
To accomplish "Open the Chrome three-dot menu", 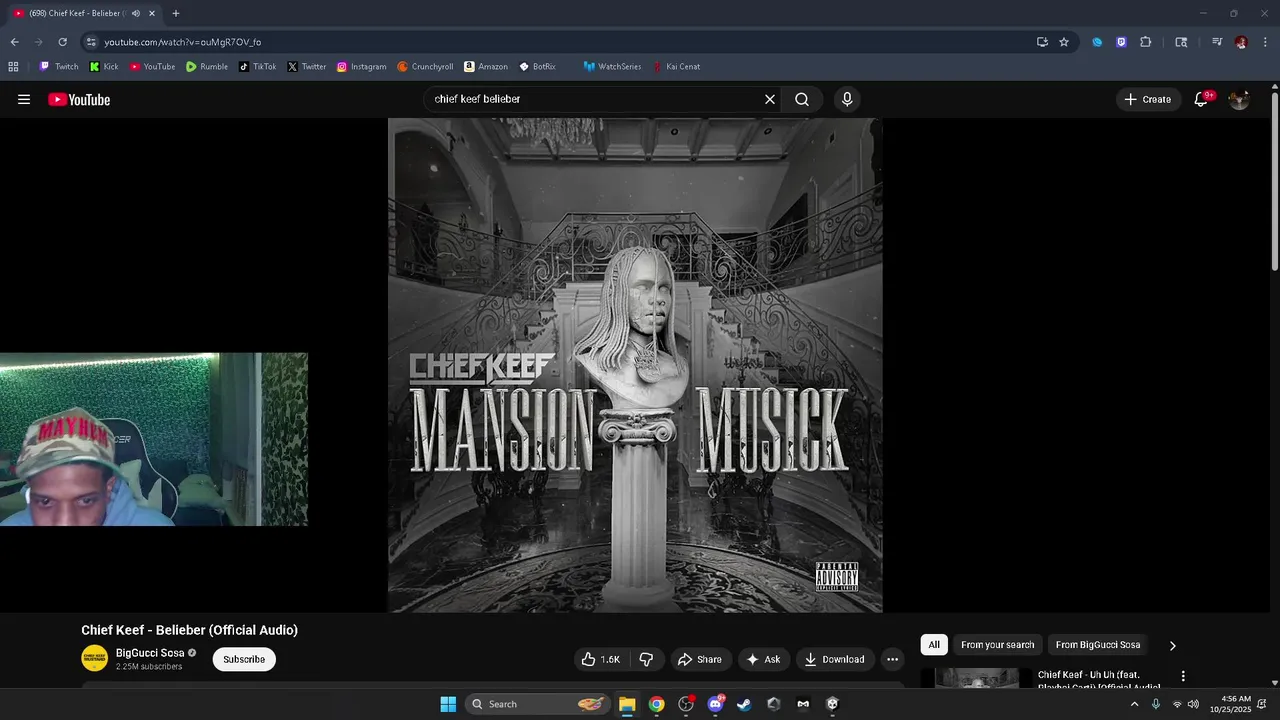I will click(1265, 42).
